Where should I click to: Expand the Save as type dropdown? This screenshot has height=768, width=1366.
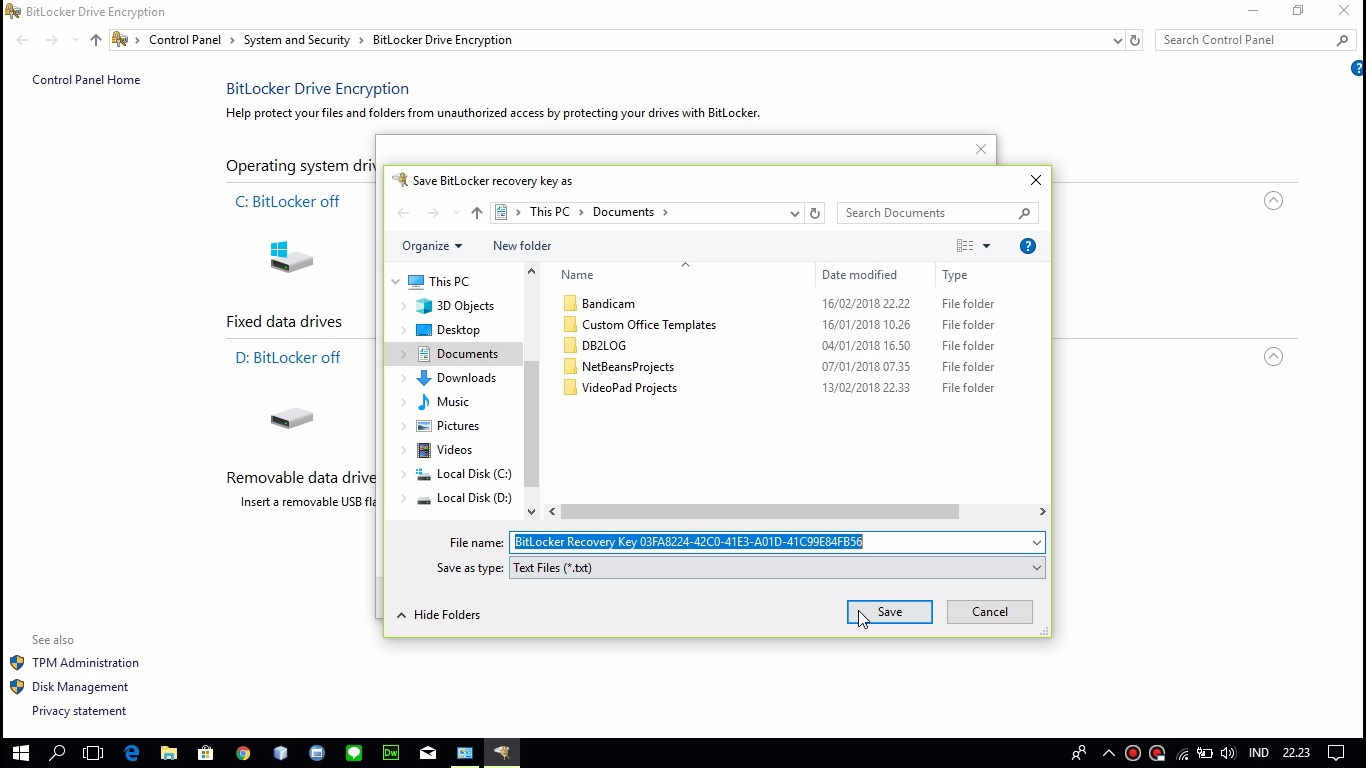(x=1036, y=568)
